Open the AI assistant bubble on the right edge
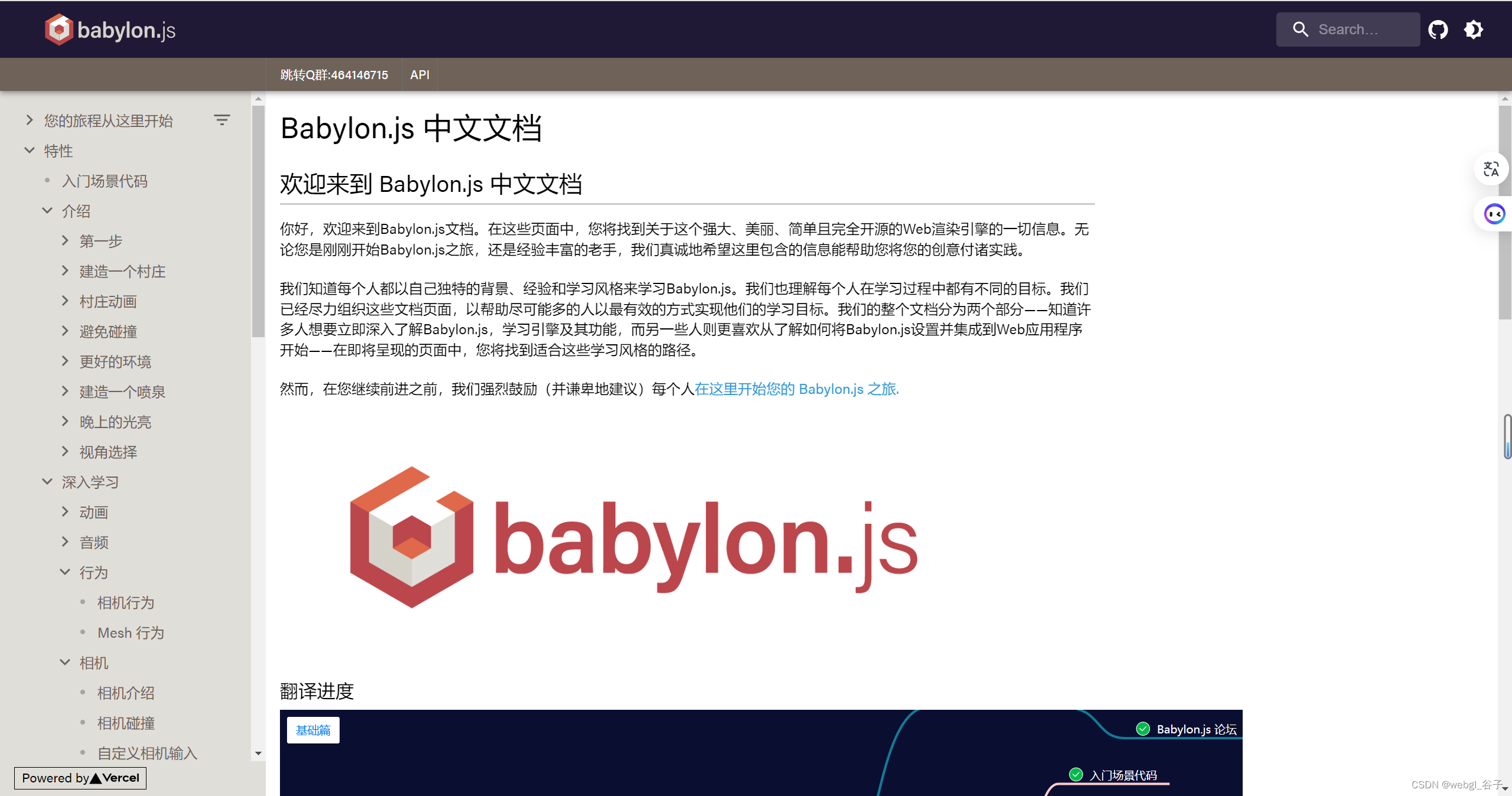This screenshot has width=1512, height=796. pyautogui.click(x=1494, y=214)
